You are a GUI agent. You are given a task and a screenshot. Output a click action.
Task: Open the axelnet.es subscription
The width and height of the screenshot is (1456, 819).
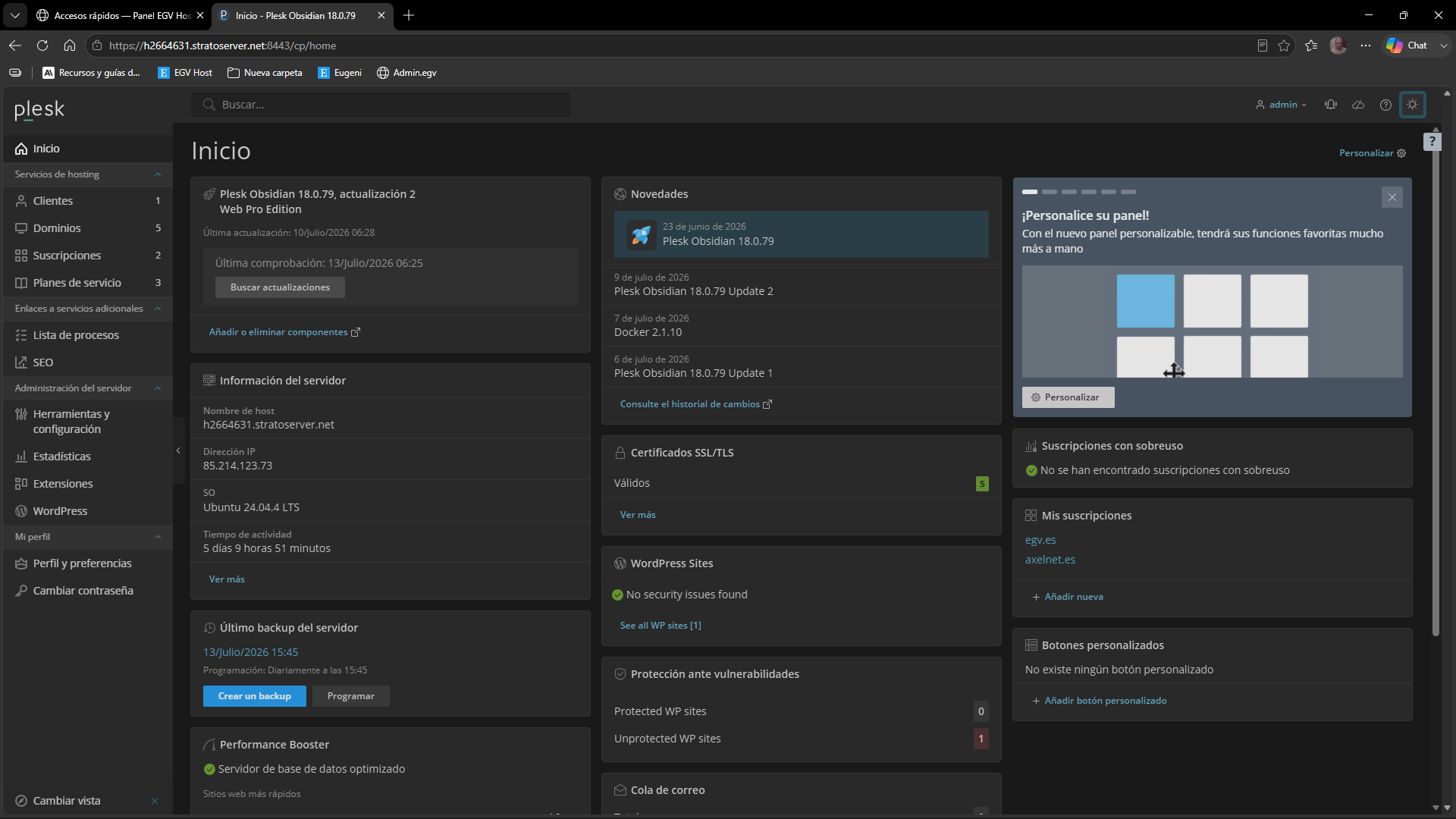pos(1050,560)
